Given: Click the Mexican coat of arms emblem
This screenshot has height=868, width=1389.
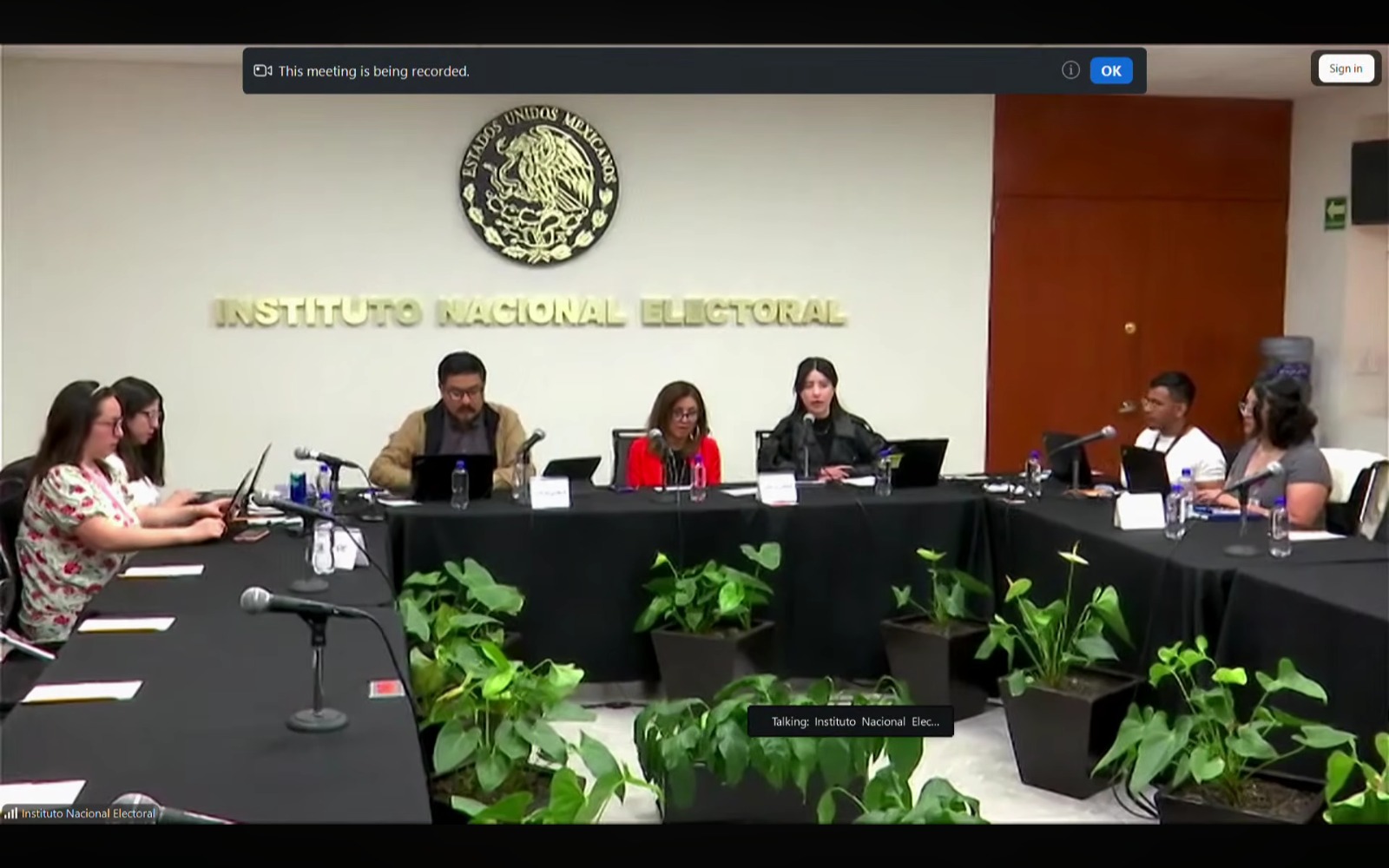Looking at the screenshot, I should click(538, 184).
